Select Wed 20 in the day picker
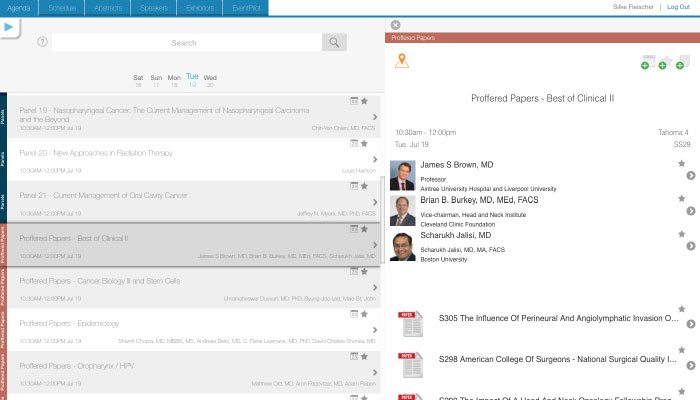This screenshot has width=700, height=400. pos(210,81)
